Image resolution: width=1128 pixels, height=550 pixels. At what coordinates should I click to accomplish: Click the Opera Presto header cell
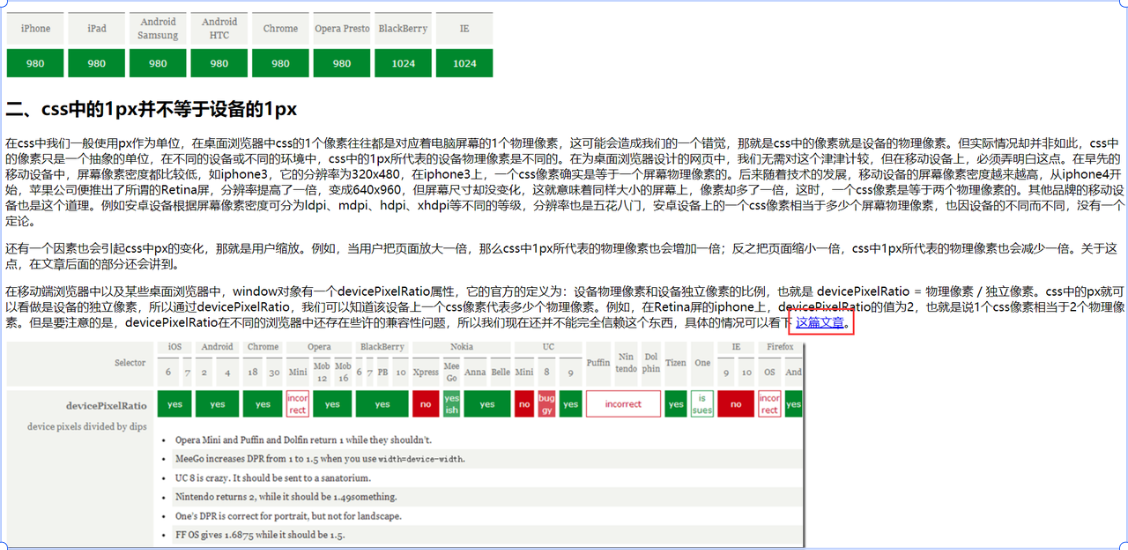point(342,29)
